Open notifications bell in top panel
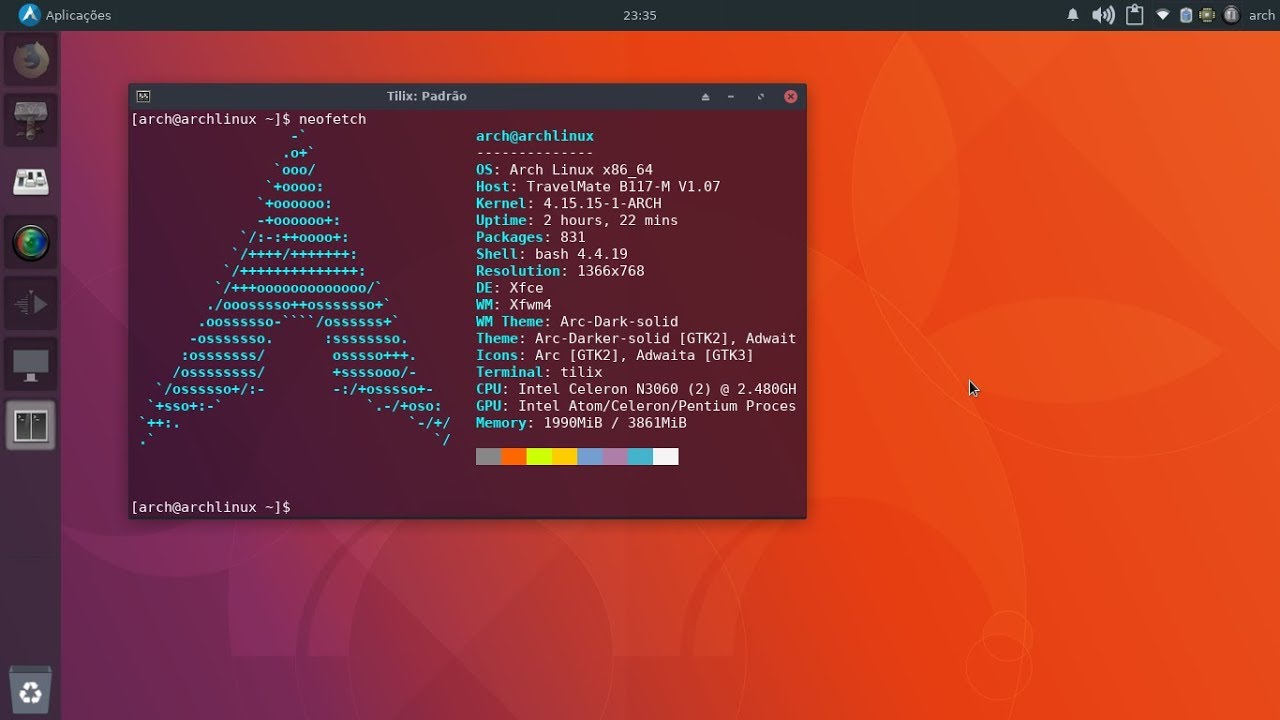This screenshot has height=720, width=1280. click(1073, 15)
